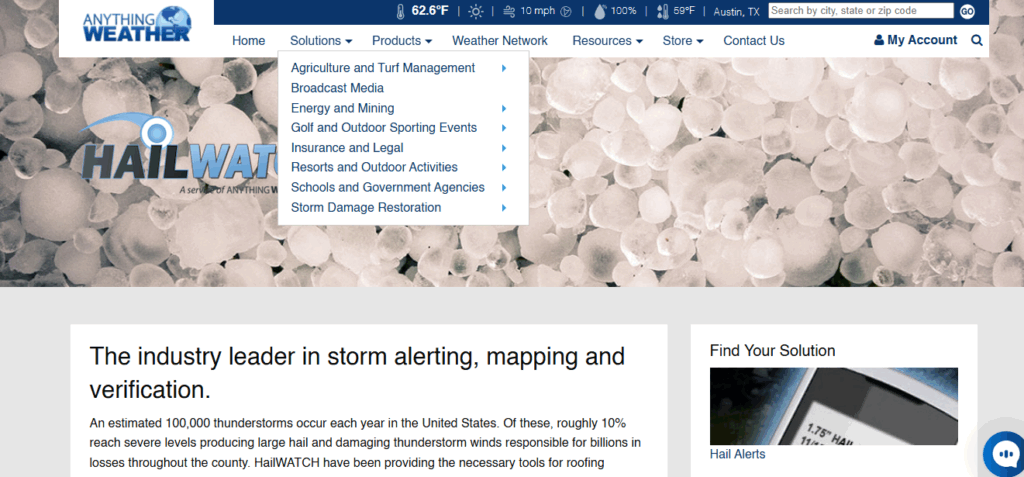The image size is (1024, 477).
Task: Select Storm Damage Restoration menu entry
Action: (365, 208)
